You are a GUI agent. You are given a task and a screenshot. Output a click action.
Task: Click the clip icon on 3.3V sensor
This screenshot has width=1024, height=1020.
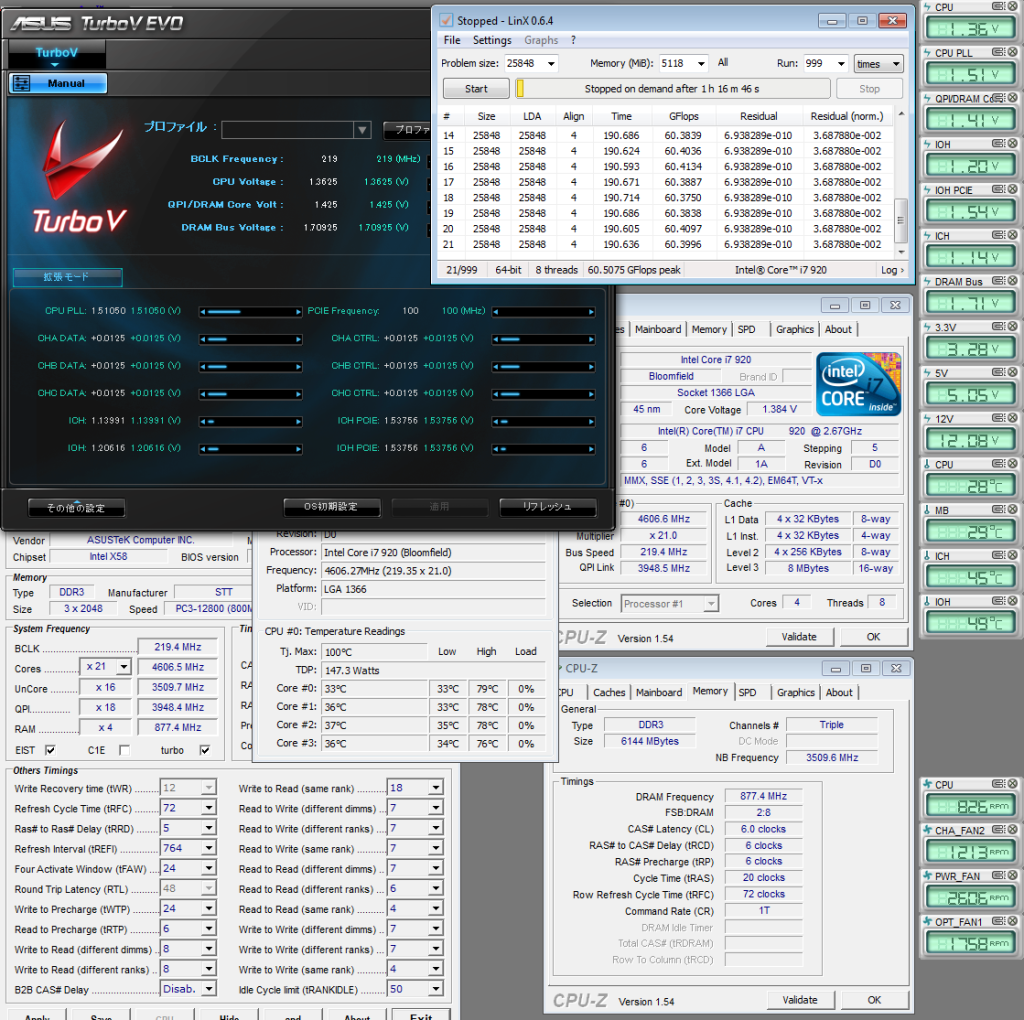click(x=998, y=326)
